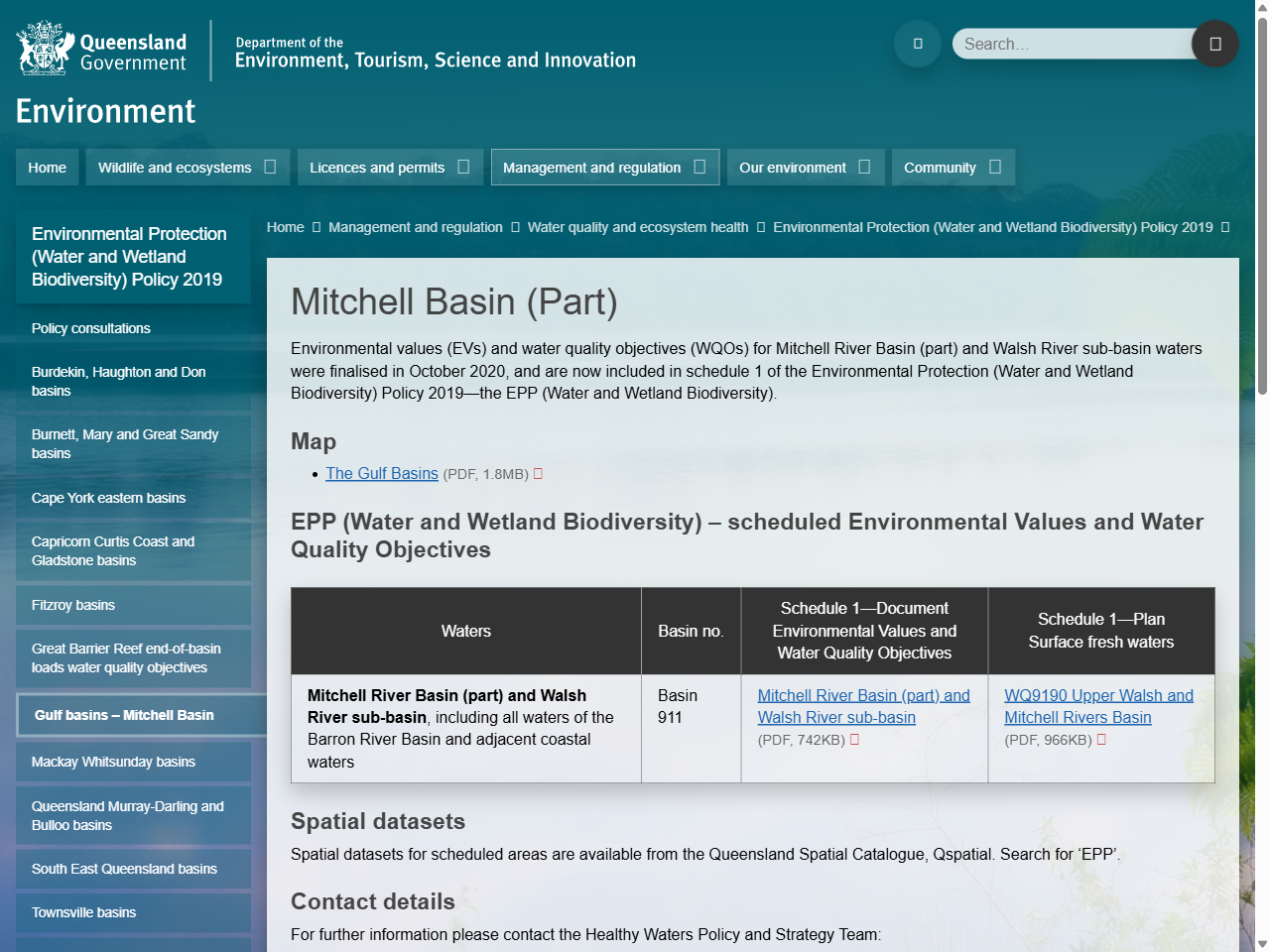Expand the Community menu arrow
The height and width of the screenshot is (952, 1270).
[995, 168]
